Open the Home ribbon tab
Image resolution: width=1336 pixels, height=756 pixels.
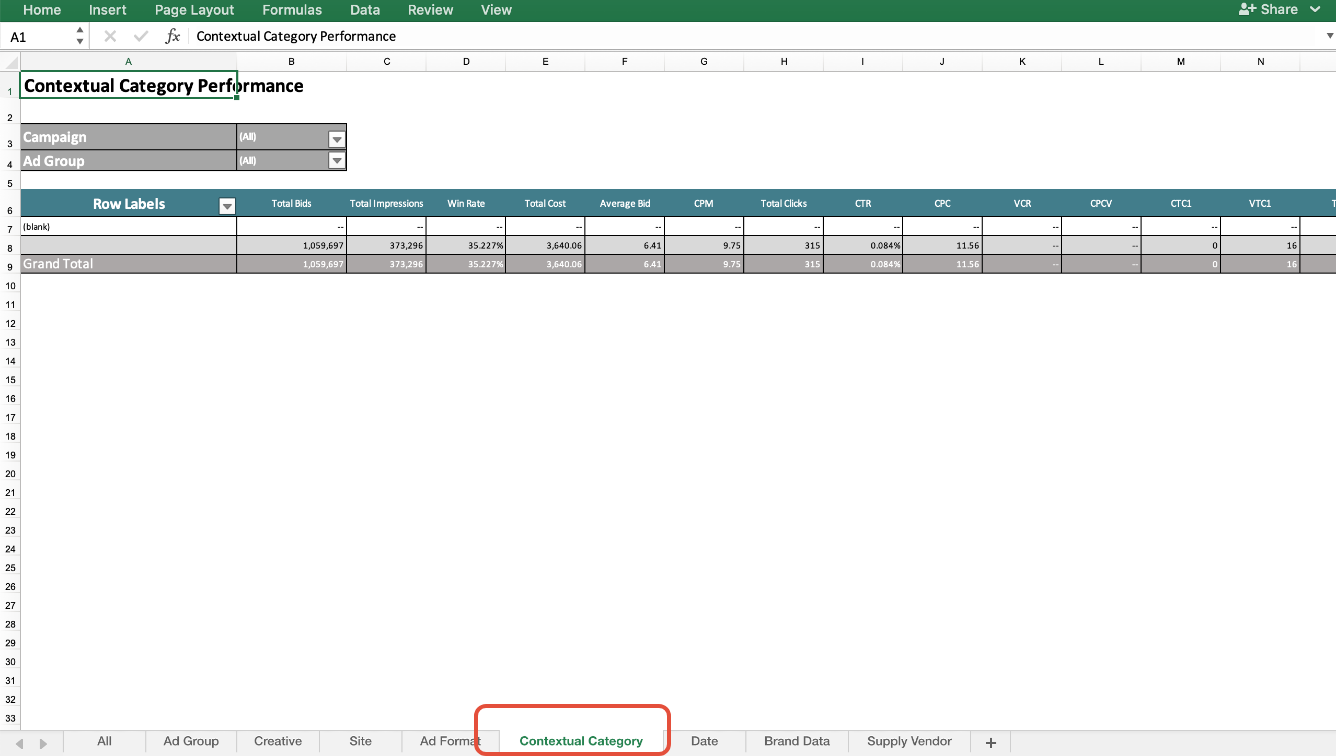click(x=42, y=10)
